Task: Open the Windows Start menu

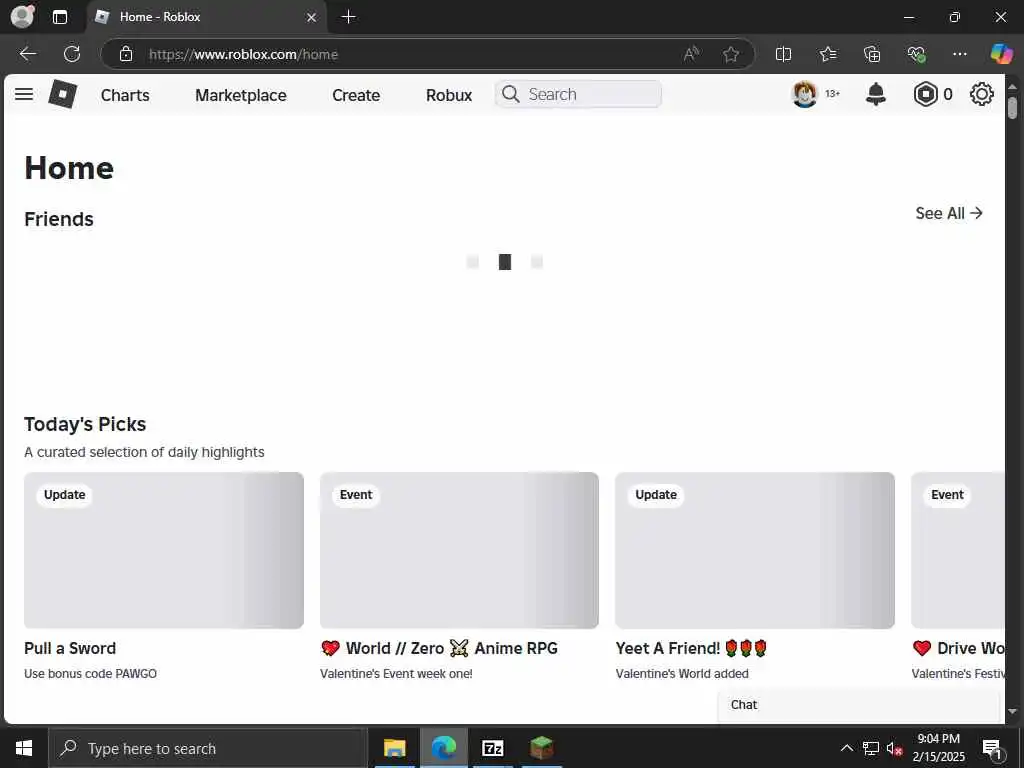Action: coord(24,748)
